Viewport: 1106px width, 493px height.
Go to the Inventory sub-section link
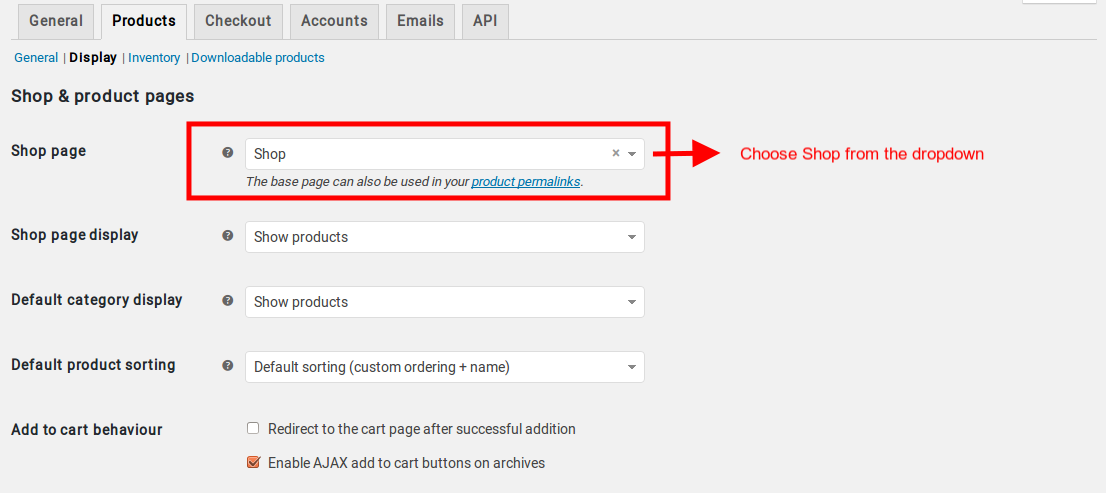tap(154, 58)
